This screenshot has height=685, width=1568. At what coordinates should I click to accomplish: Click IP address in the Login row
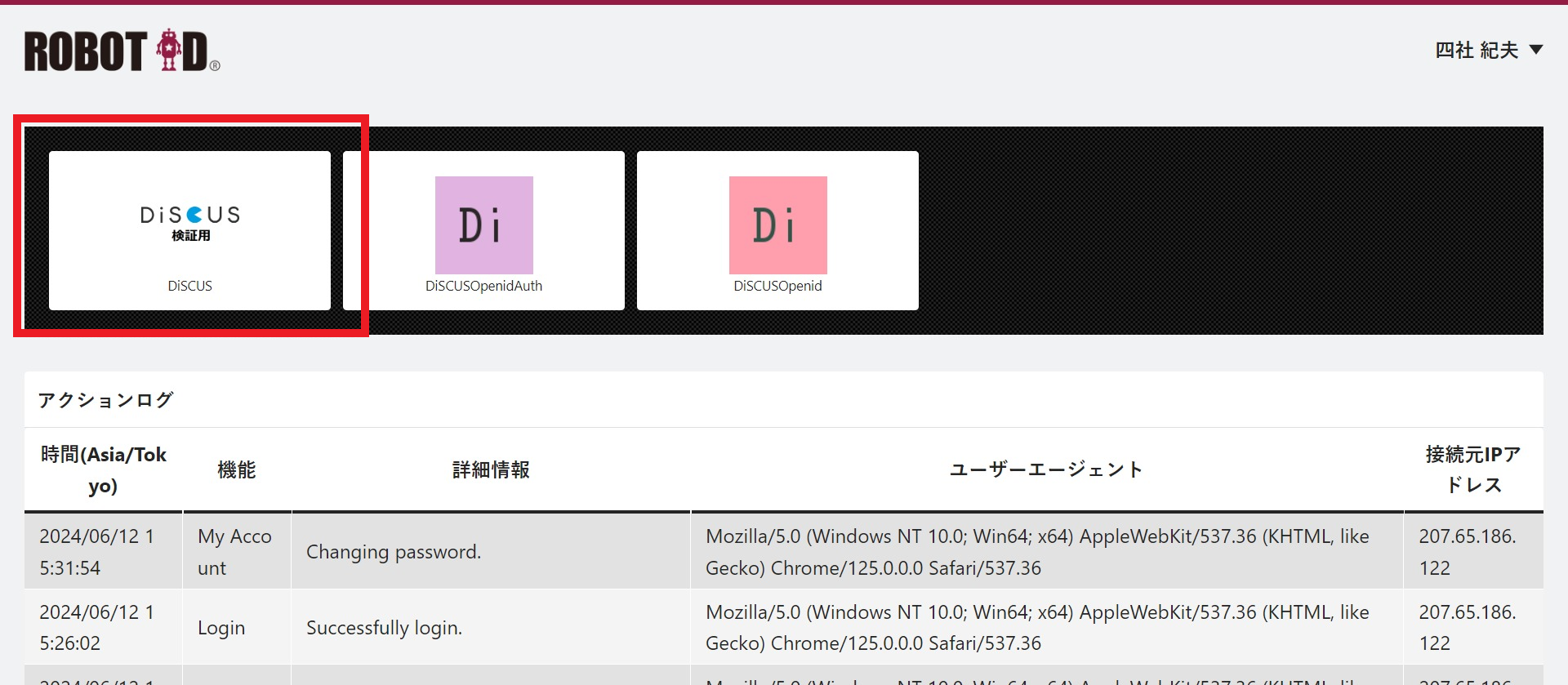[1468, 627]
